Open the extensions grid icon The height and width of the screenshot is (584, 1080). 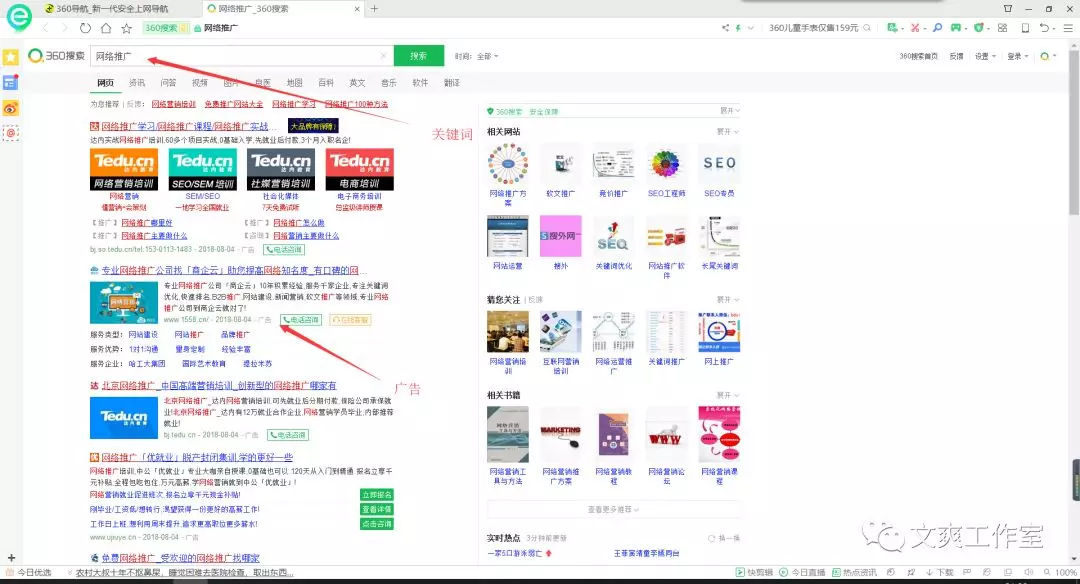click(x=1002, y=28)
